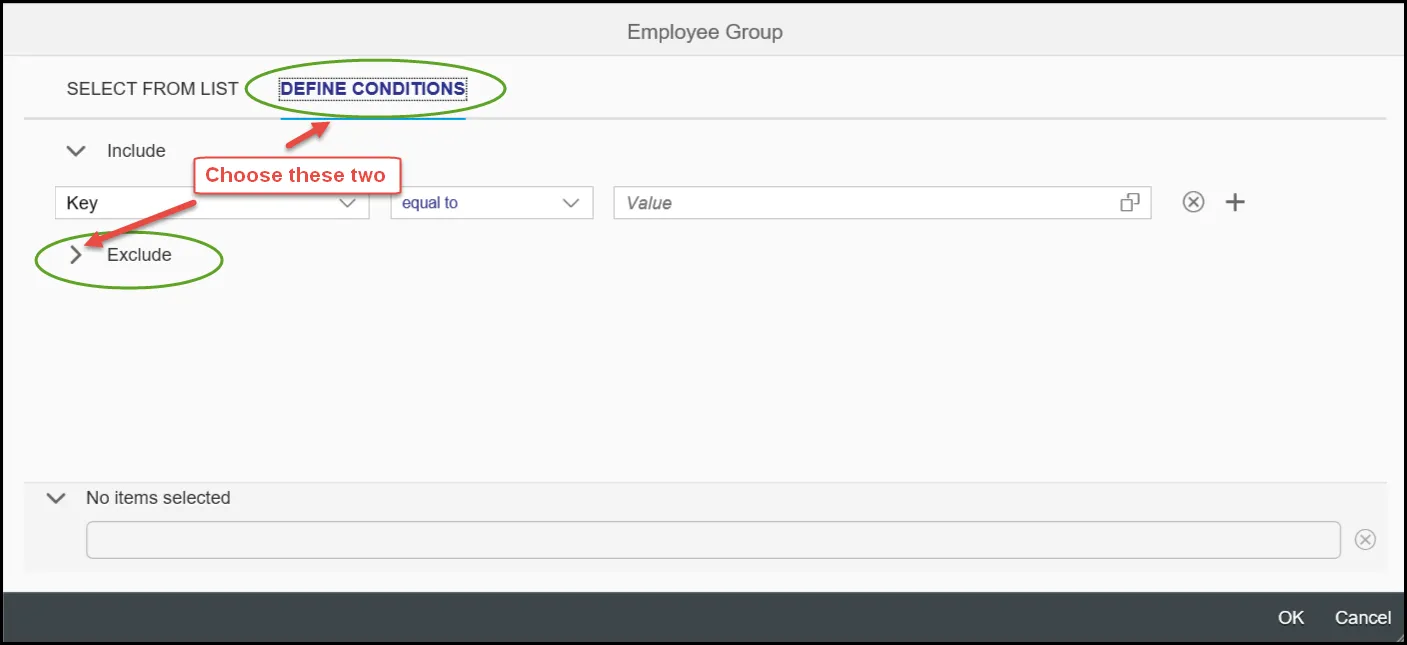Click the value help icon in Value field
This screenshot has width=1407, height=645.
coord(1130,203)
